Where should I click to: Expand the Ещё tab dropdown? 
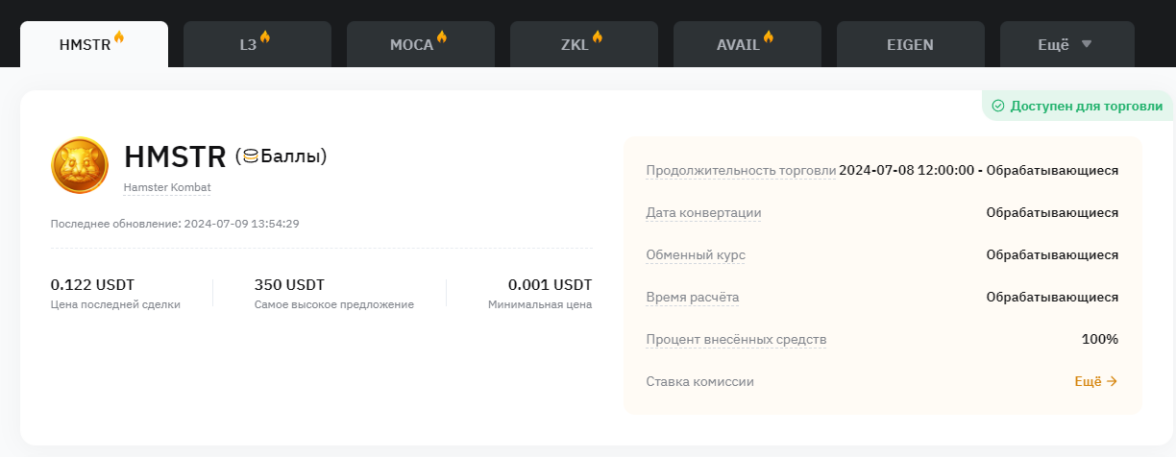point(1067,44)
